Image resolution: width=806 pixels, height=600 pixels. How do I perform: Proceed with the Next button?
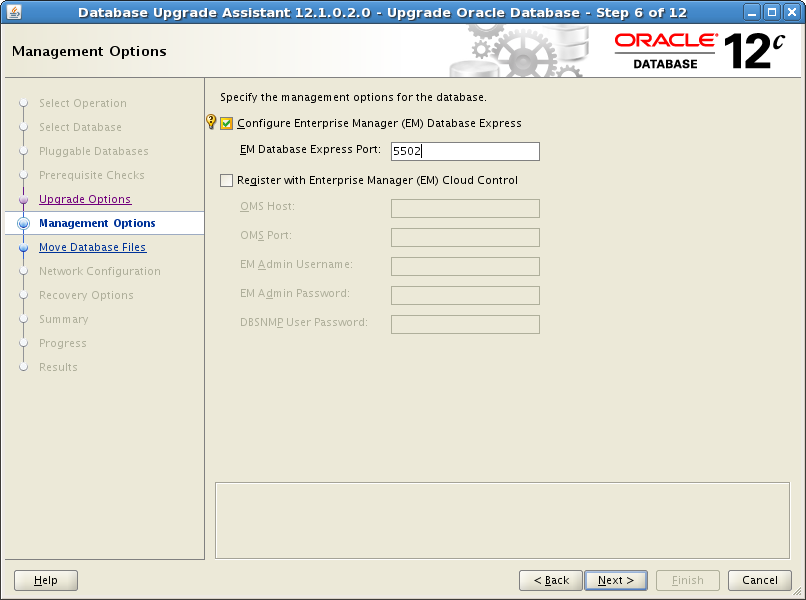coord(616,580)
